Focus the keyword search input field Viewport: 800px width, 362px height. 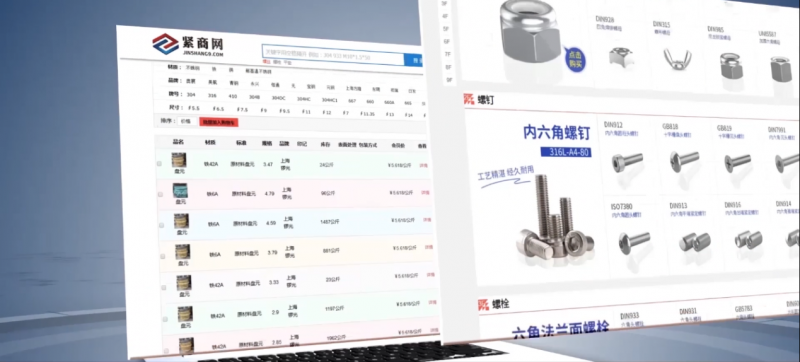(x=333, y=55)
